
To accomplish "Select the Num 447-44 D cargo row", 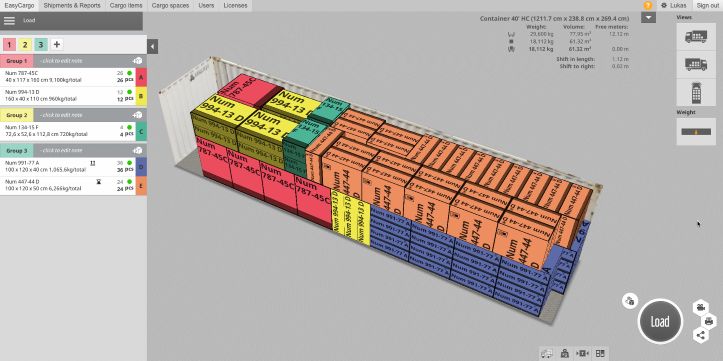I will click(68, 186).
